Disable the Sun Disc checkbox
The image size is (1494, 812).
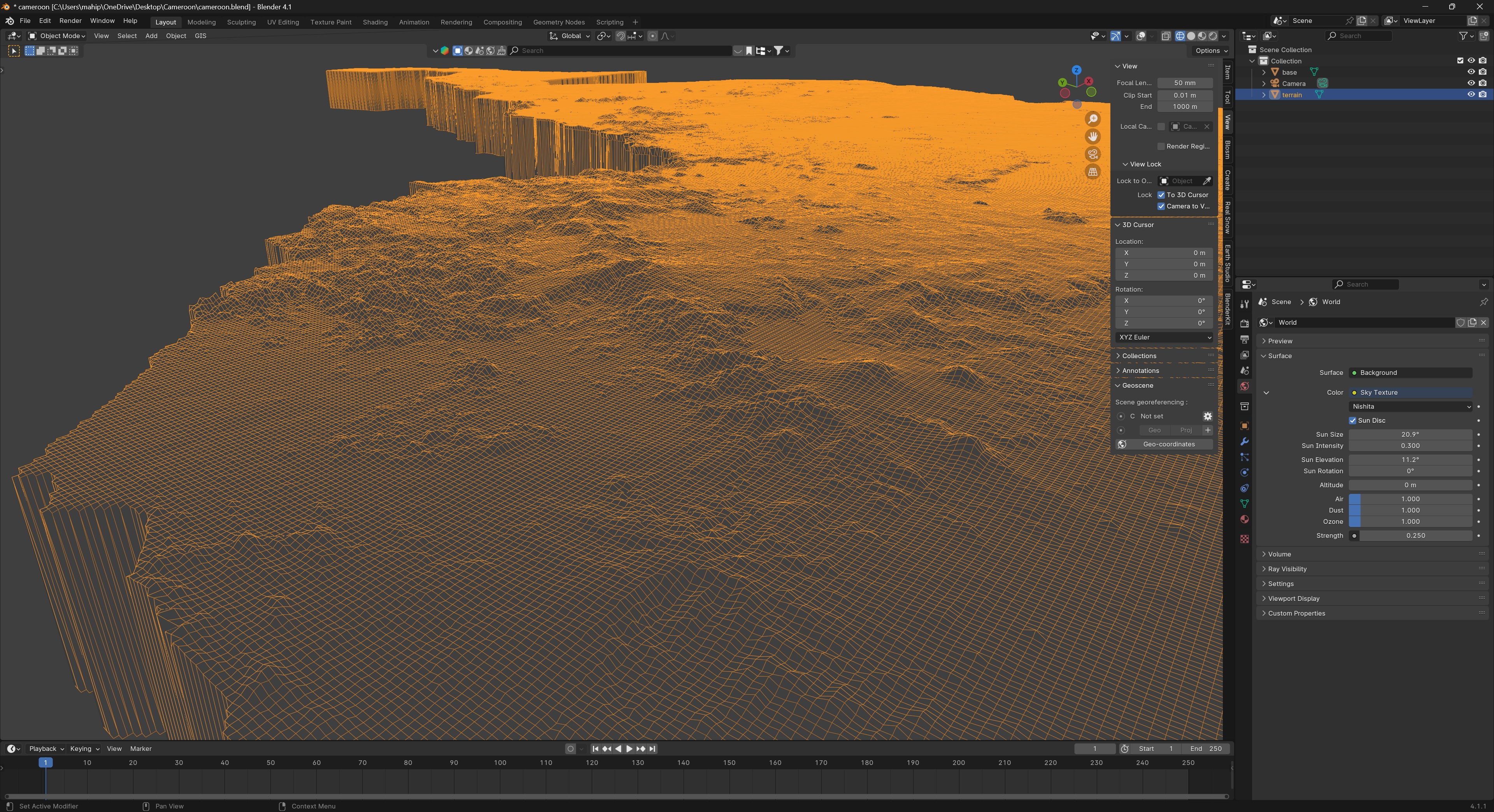coord(1352,421)
